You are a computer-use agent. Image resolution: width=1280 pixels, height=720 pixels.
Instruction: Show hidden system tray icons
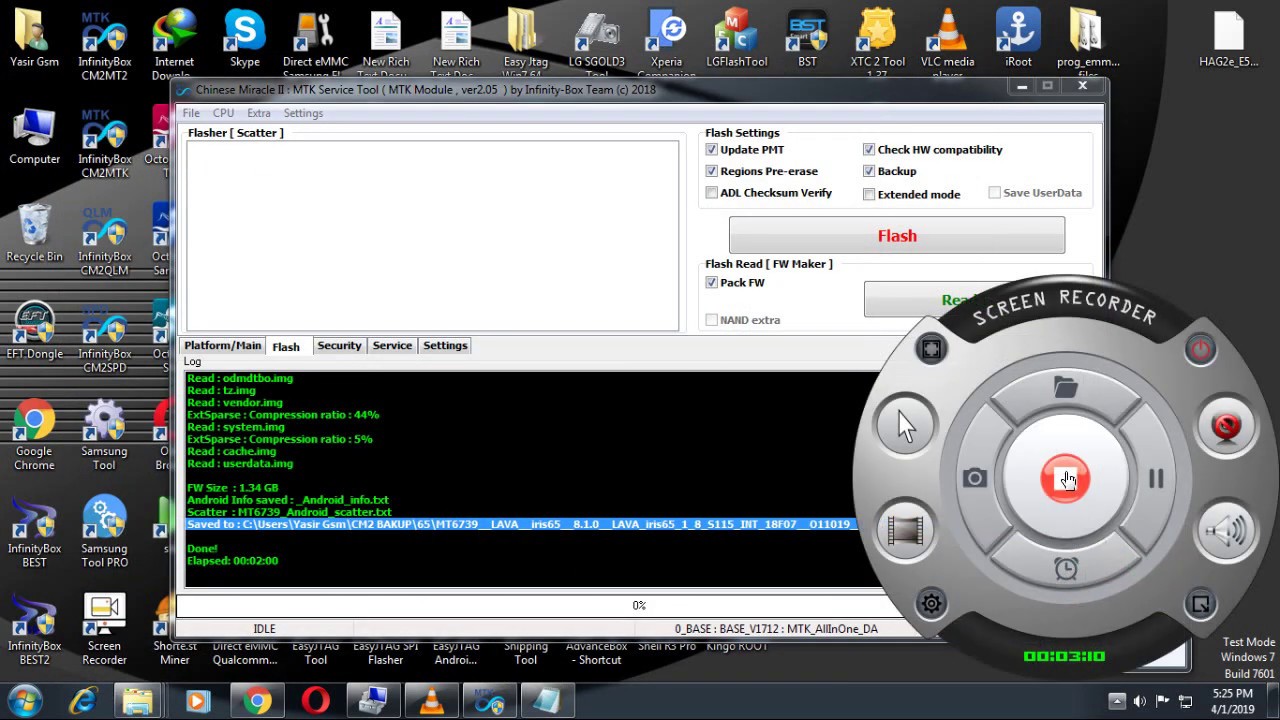point(1117,701)
